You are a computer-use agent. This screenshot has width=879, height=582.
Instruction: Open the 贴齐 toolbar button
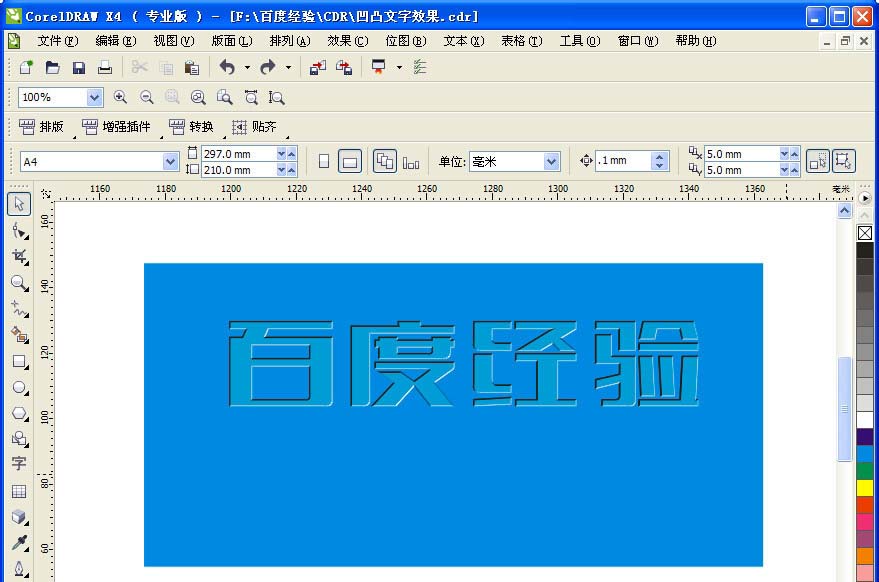tap(255, 127)
